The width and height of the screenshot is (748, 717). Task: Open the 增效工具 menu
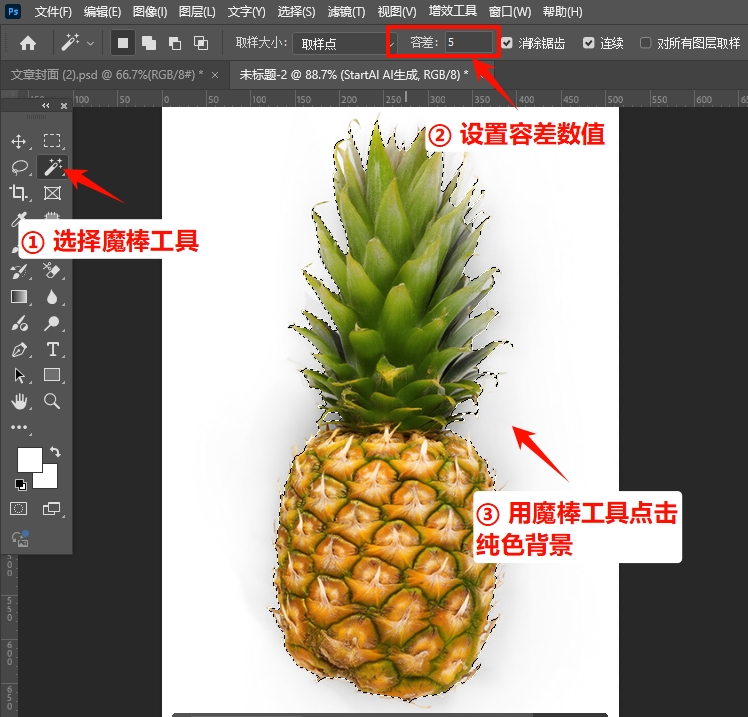pyautogui.click(x=452, y=11)
